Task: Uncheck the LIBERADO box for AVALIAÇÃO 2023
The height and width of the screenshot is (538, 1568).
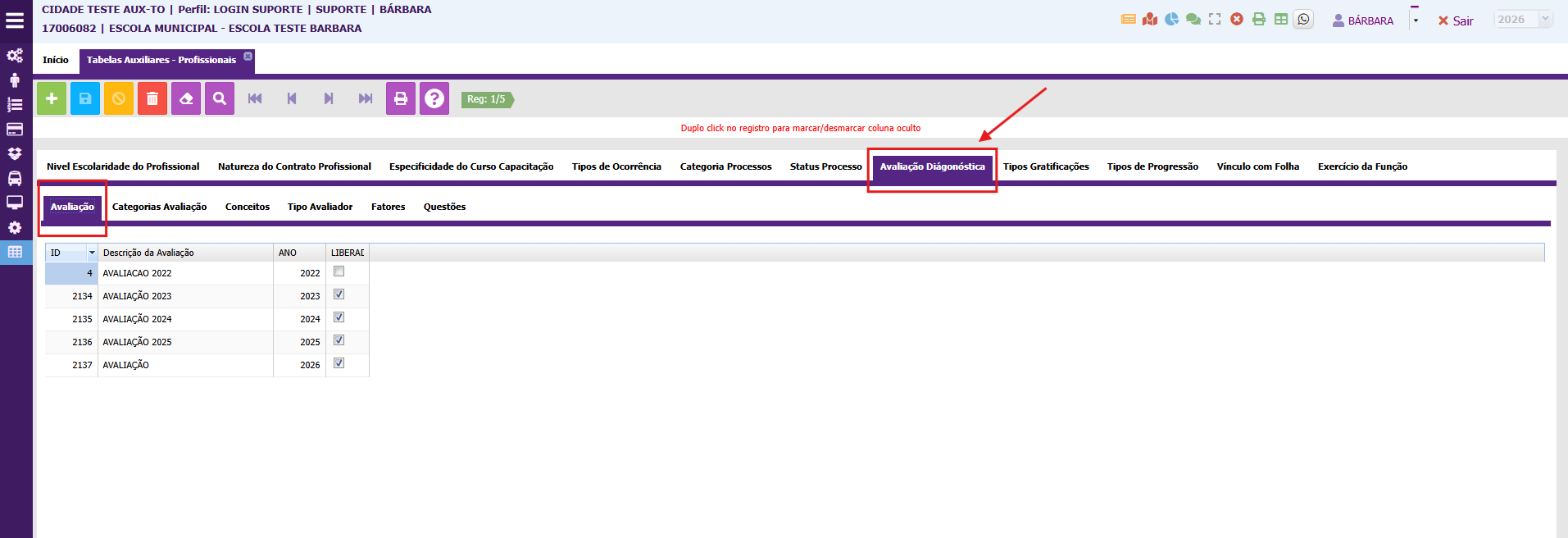Action: (339, 294)
